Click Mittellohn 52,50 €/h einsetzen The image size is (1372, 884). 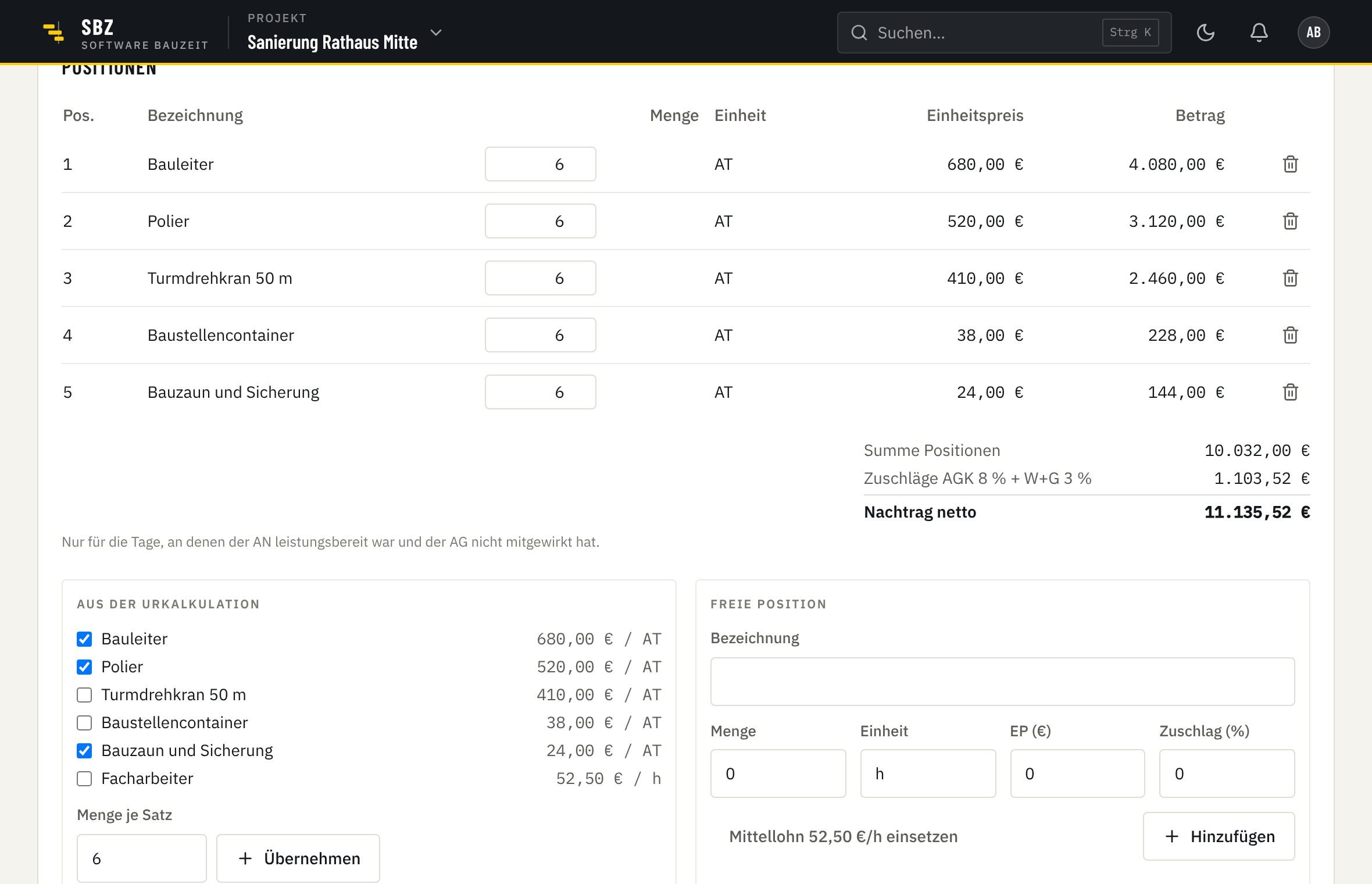tap(843, 836)
